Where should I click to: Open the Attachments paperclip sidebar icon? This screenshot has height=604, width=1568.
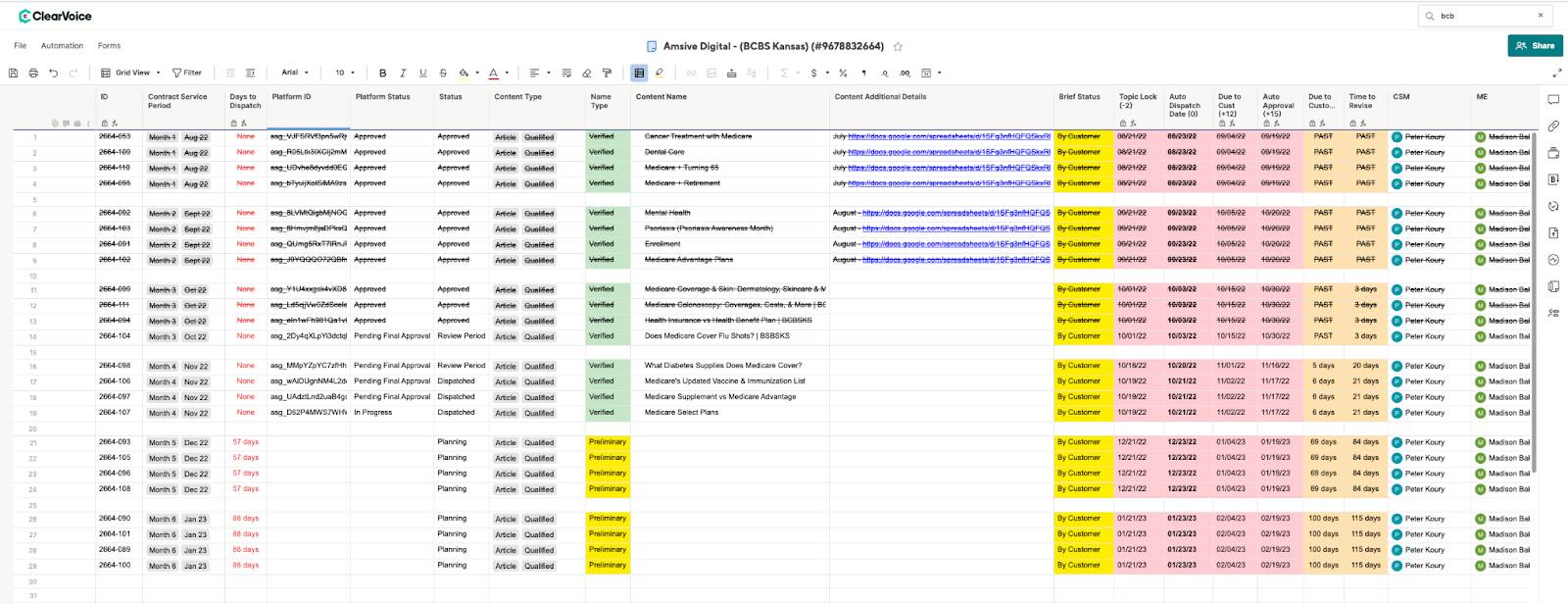tap(1553, 126)
